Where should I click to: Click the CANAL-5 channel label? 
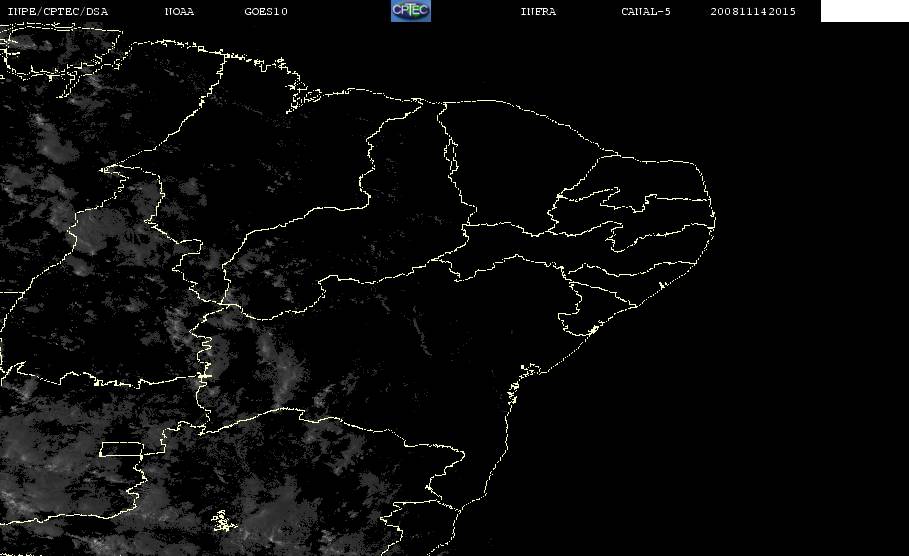646,11
